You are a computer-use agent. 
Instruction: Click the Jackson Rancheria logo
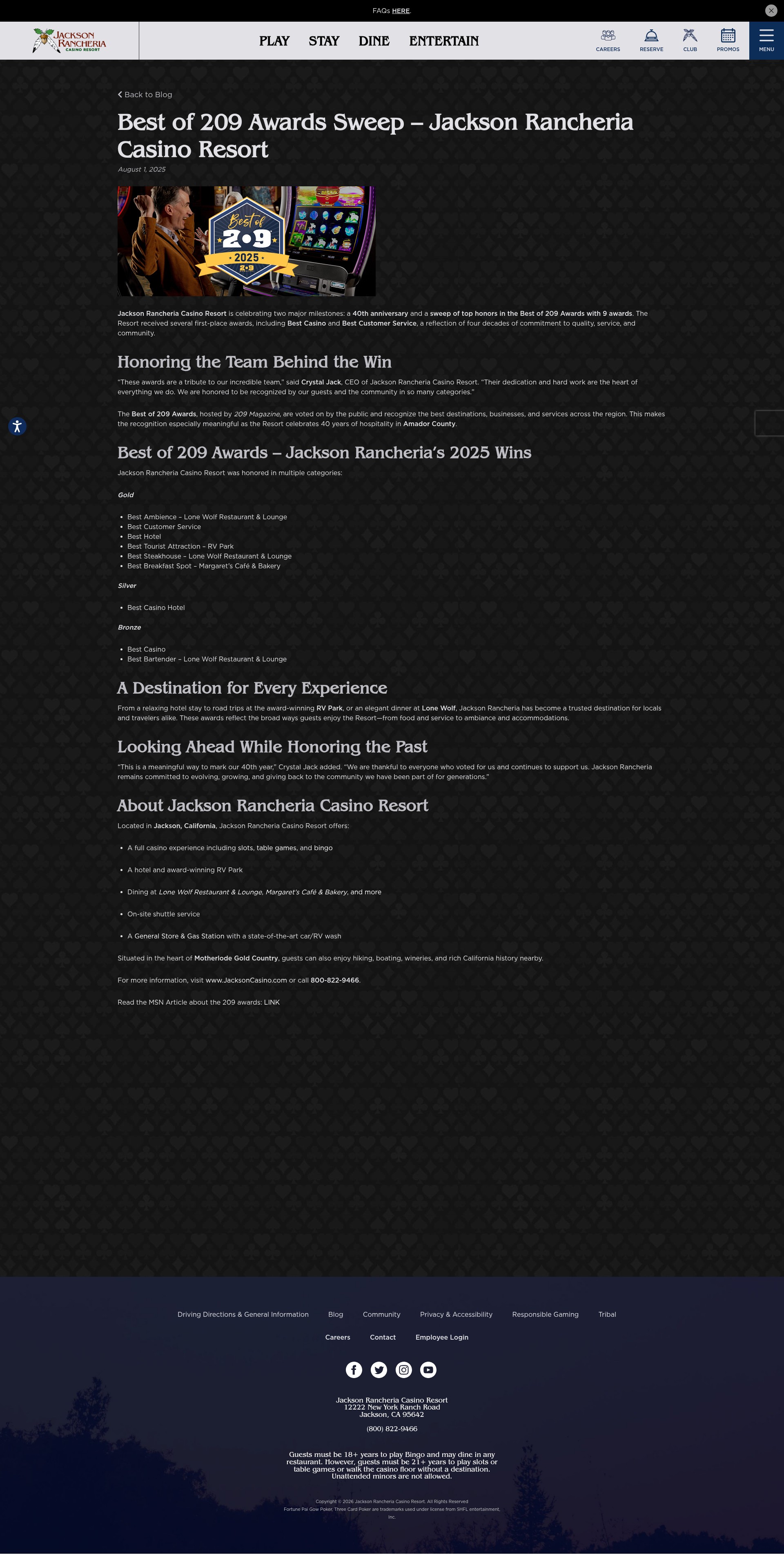[x=69, y=40]
